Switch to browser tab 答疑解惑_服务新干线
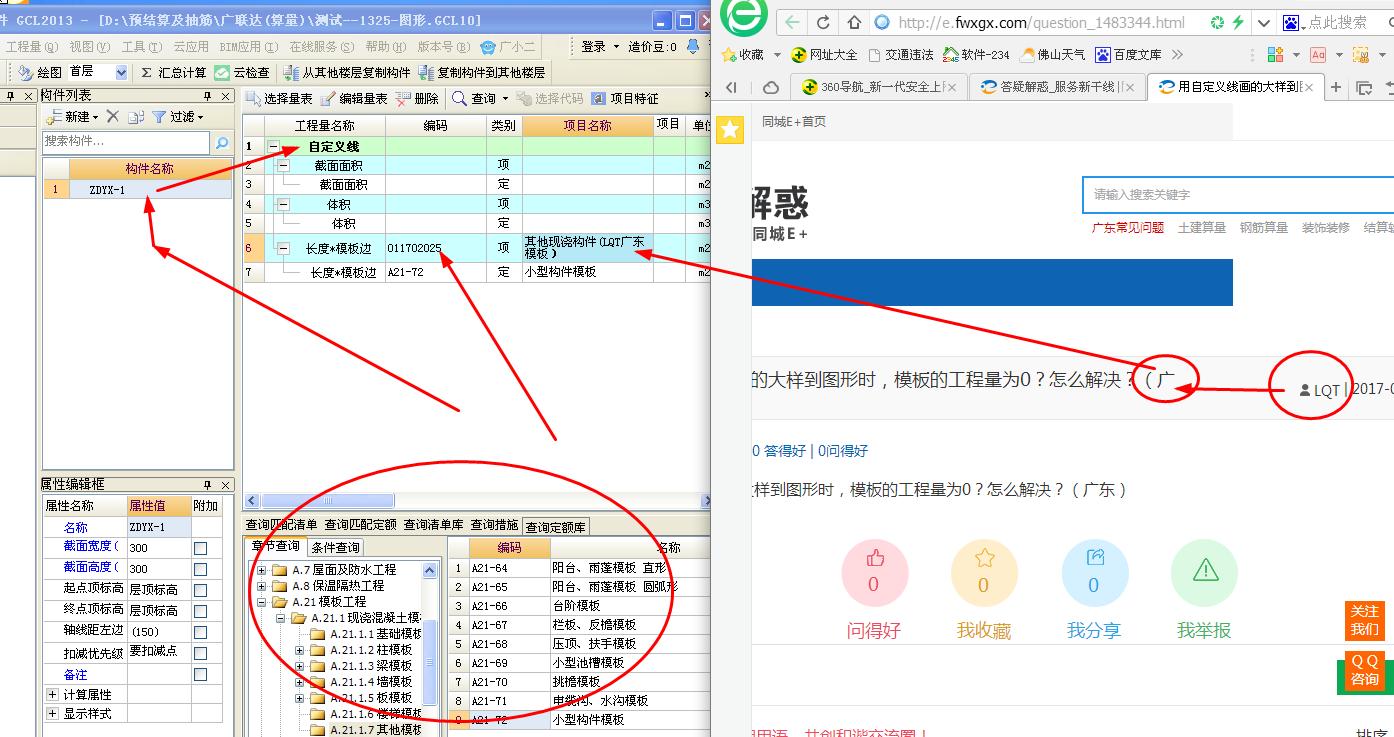This screenshot has width=1394, height=737. 1056,87
